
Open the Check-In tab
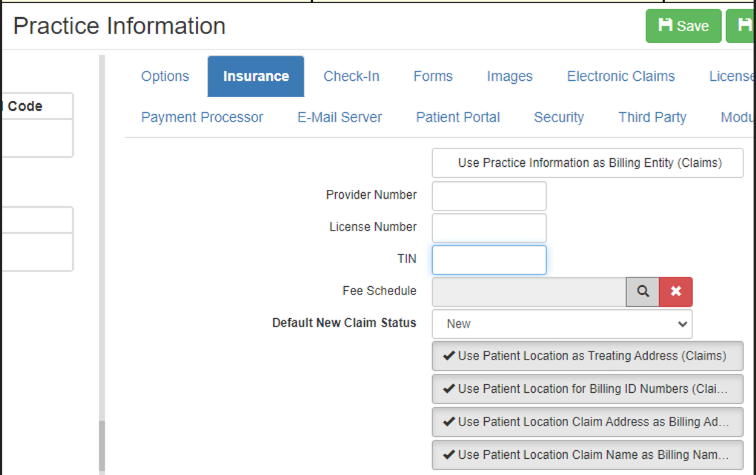pyautogui.click(x=351, y=76)
